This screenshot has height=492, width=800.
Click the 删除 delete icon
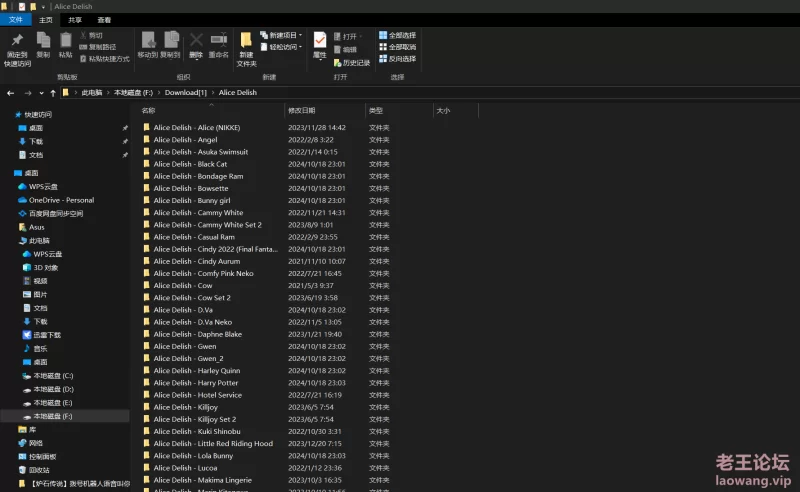(196, 40)
